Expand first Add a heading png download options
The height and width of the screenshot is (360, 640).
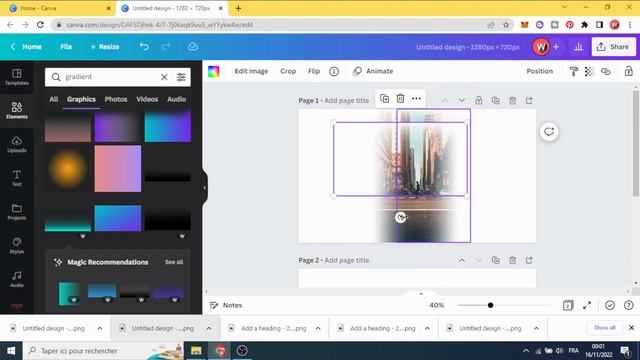(x=318, y=328)
